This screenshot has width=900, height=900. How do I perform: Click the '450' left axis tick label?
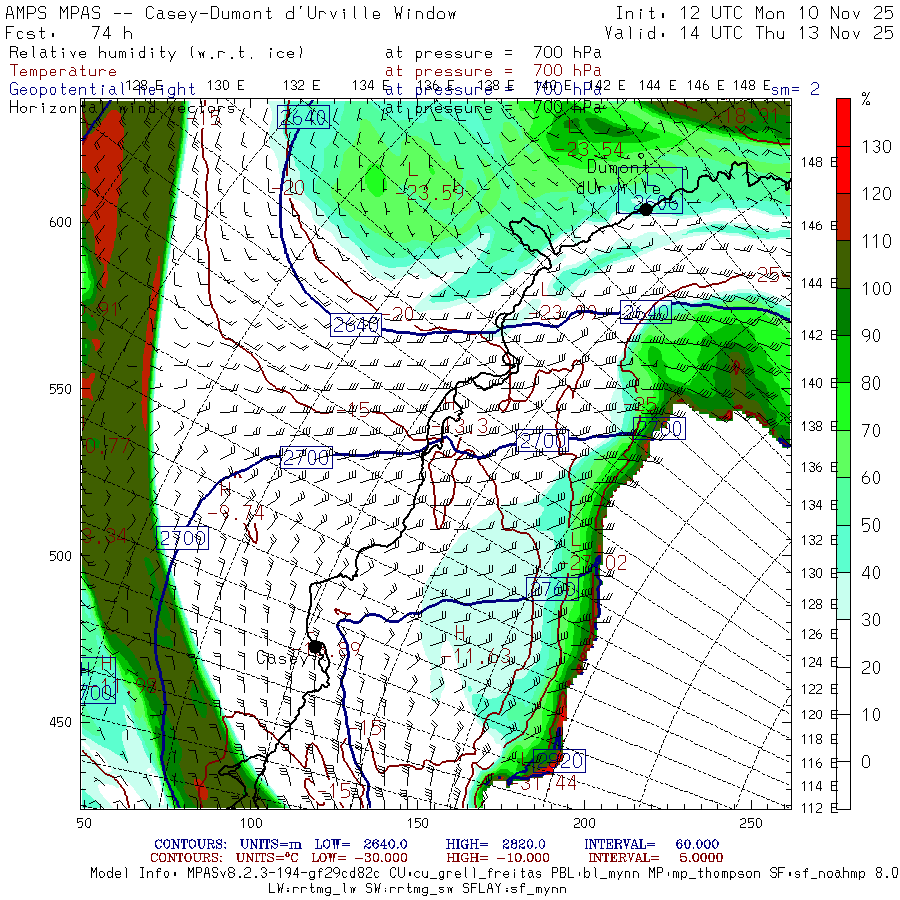(60, 722)
